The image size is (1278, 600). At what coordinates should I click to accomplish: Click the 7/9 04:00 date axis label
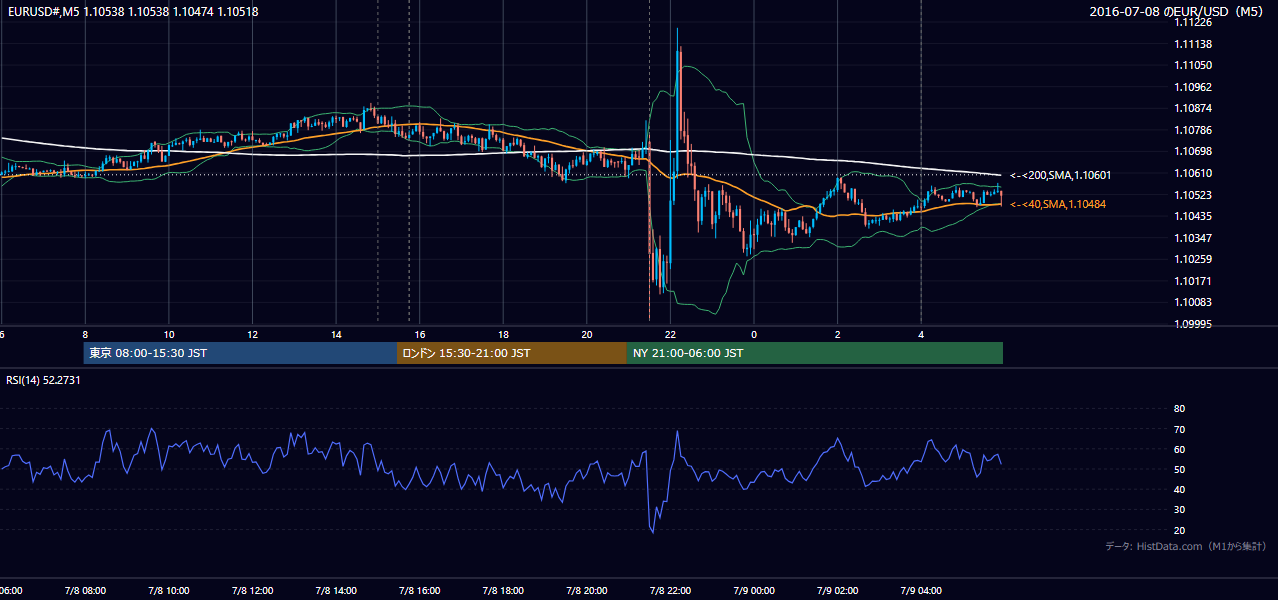[x=921, y=591]
